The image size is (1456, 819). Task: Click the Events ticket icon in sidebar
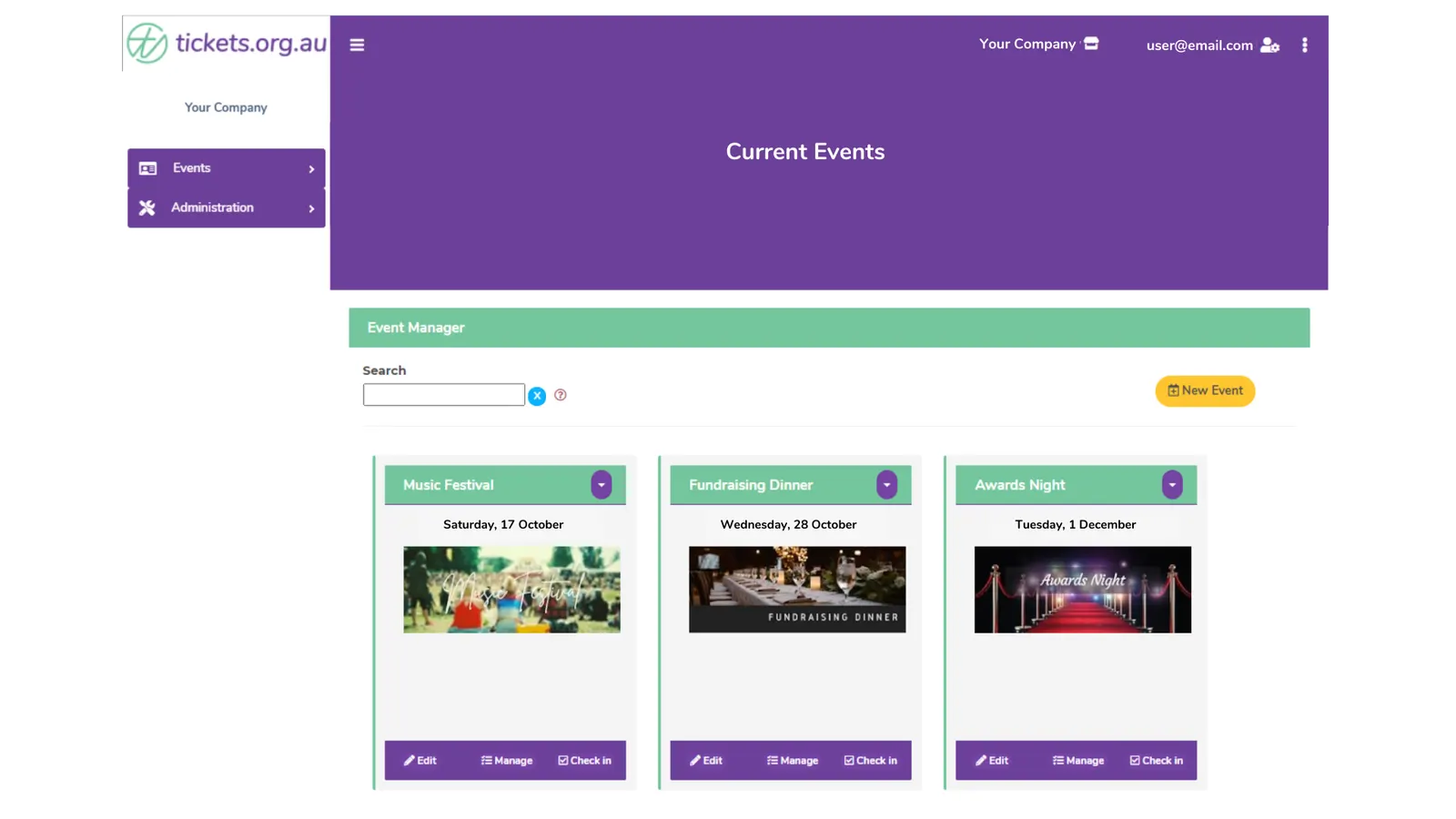coord(147,168)
